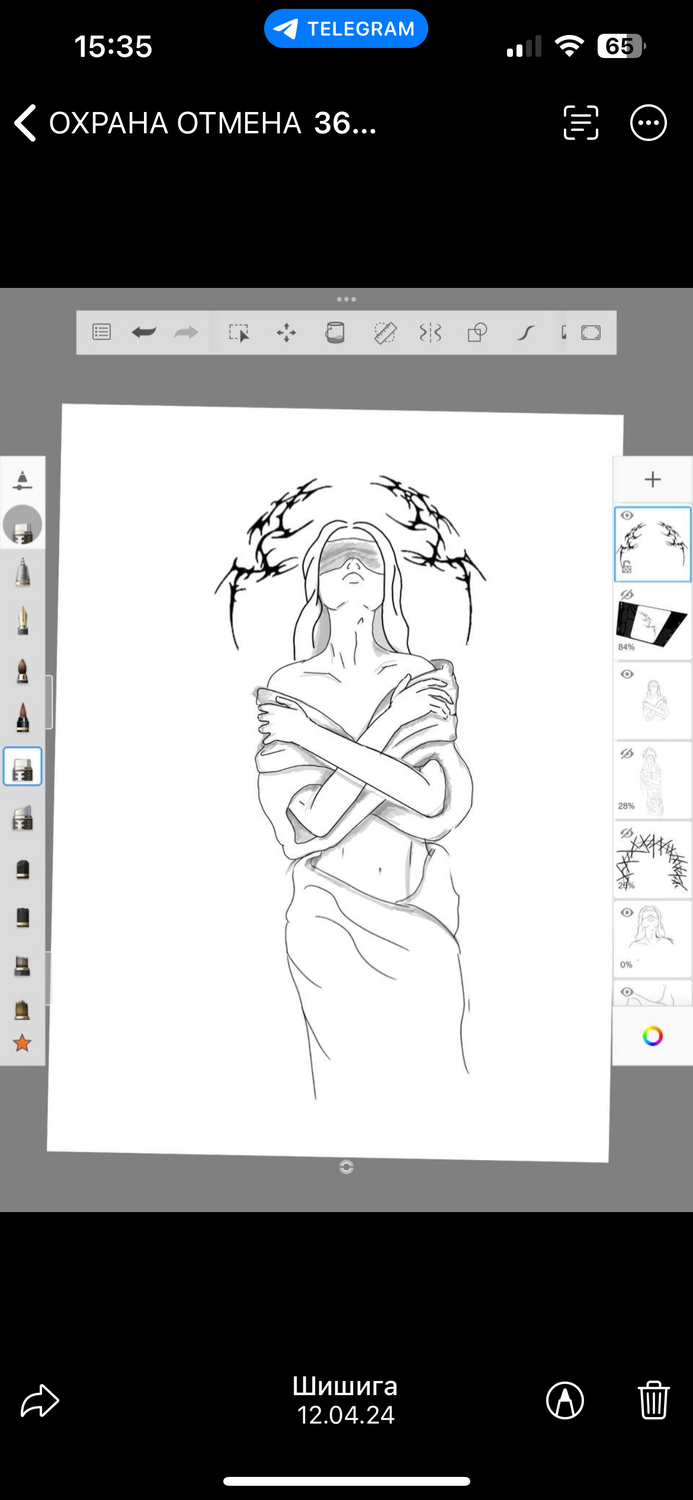Select the Fill bucket tool
This screenshot has width=693, height=1500.
pos(335,333)
